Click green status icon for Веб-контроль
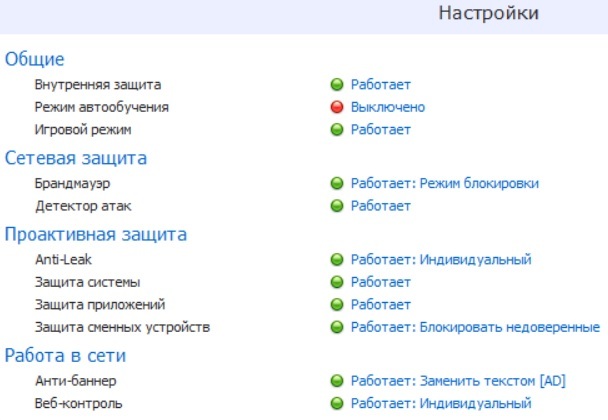This screenshot has width=608, height=420. point(337,403)
